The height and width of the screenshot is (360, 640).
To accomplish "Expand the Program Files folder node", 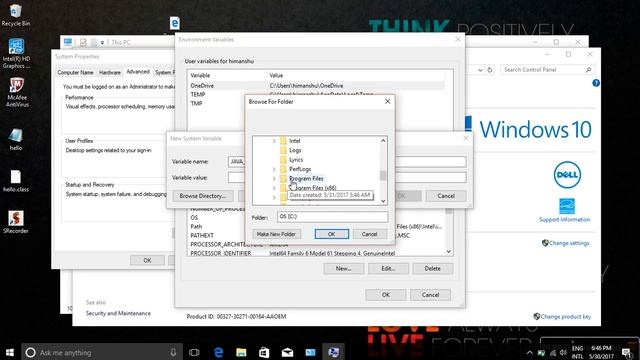I will coord(274,179).
